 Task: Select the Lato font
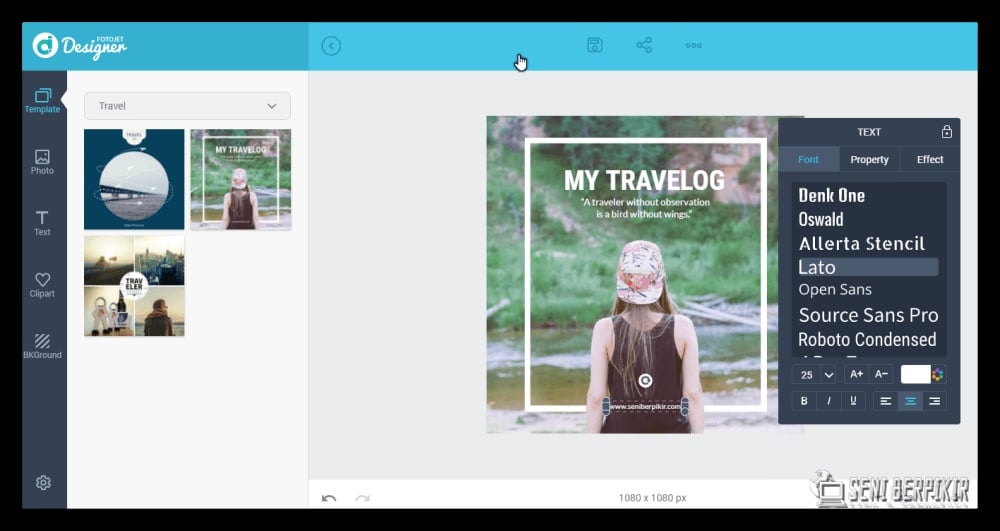867,267
